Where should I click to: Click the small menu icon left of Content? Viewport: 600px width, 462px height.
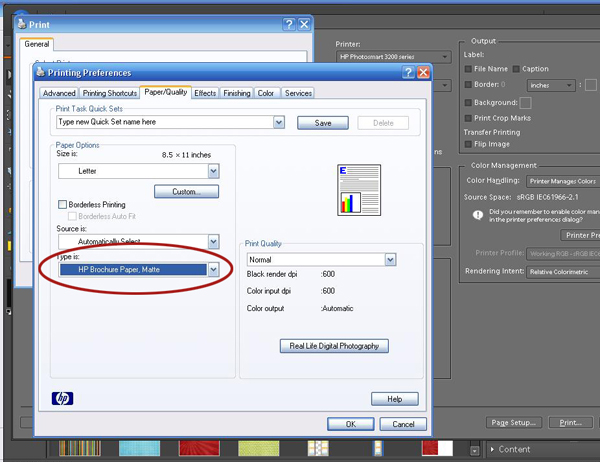click(x=474, y=451)
